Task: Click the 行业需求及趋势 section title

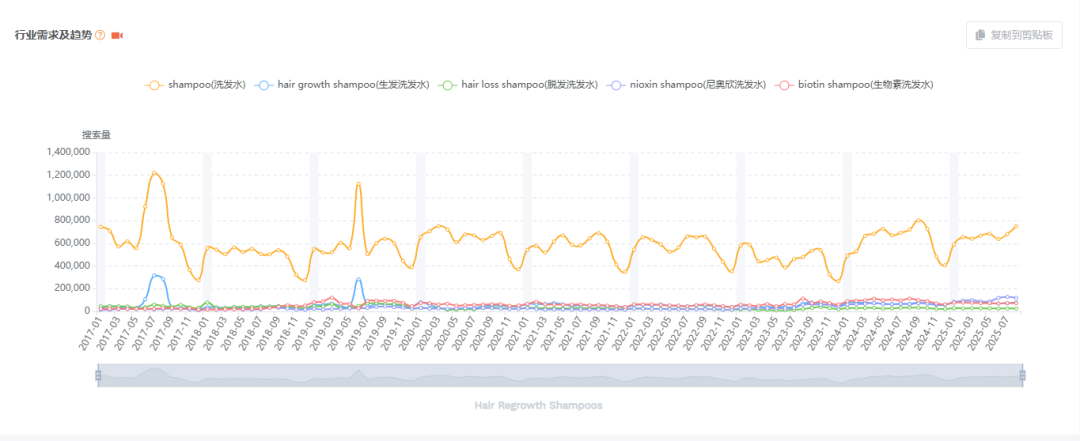Action: [x=53, y=35]
